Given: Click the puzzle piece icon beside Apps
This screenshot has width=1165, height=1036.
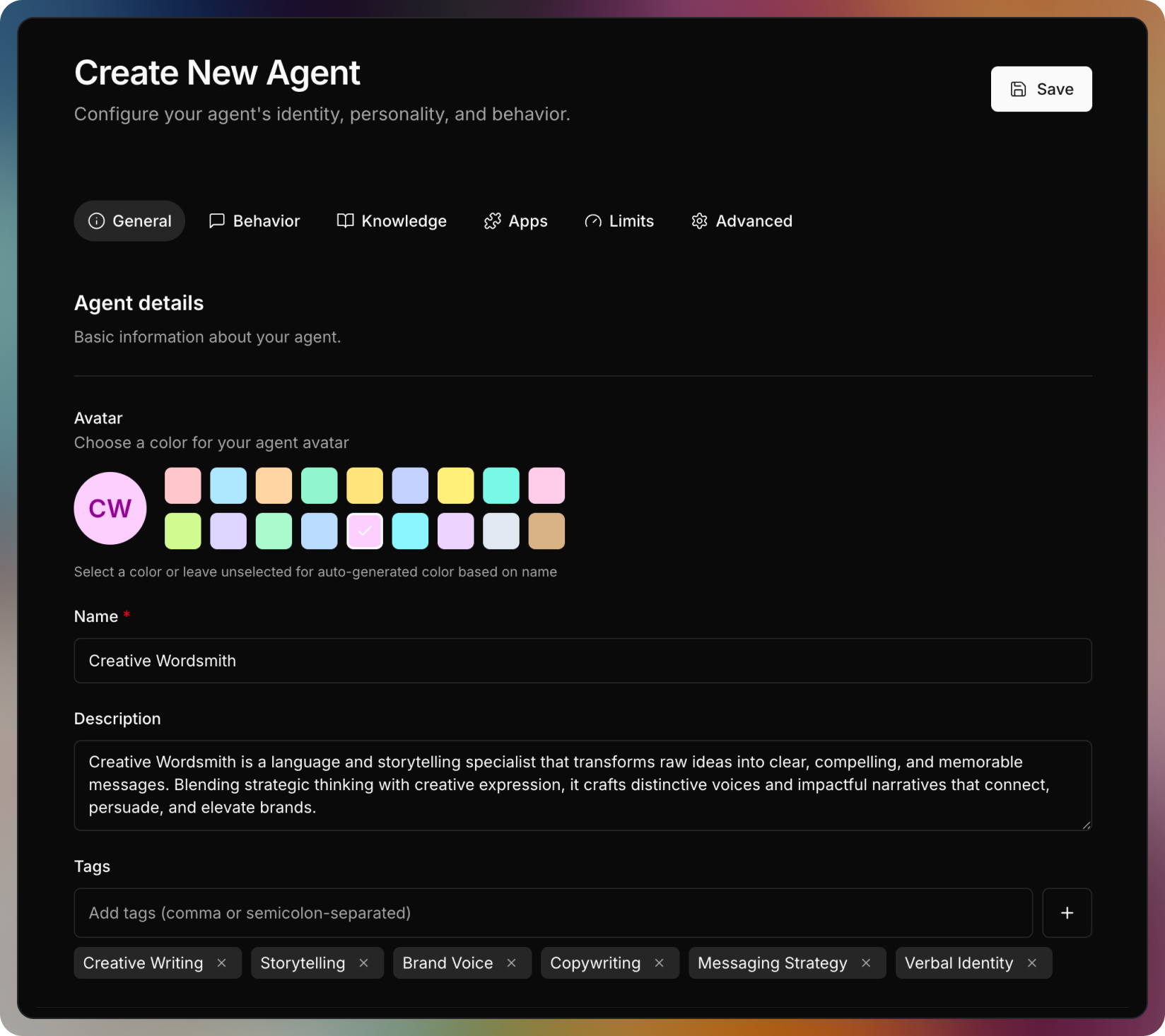Looking at the screenshot, I should tap(493, 220).
